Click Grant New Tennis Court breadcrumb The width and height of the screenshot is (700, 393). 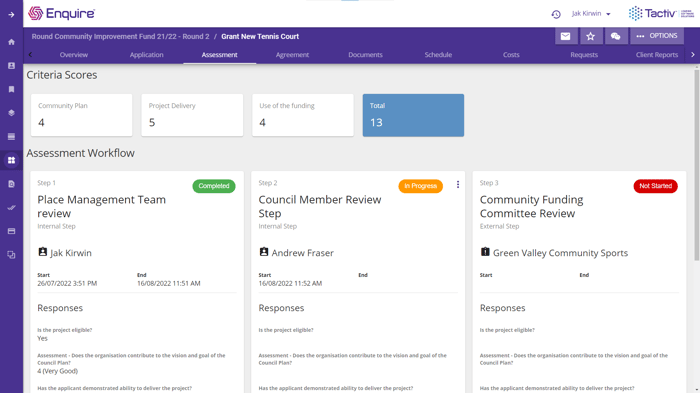(x=260, y=37)
